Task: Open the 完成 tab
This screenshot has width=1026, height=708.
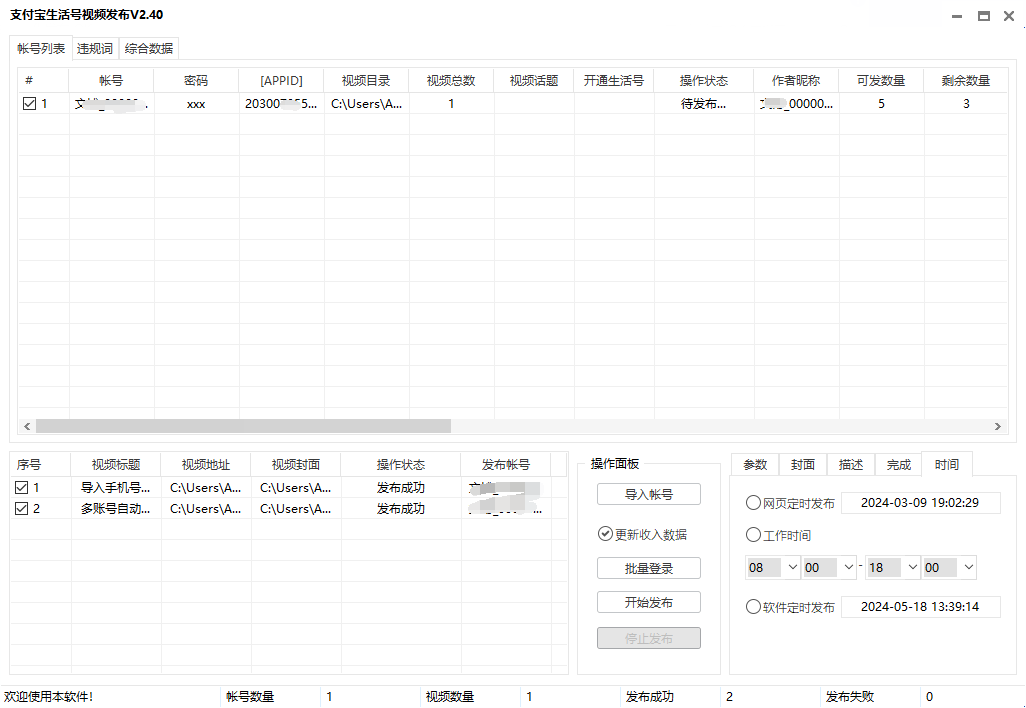Action: coord(898,465)
